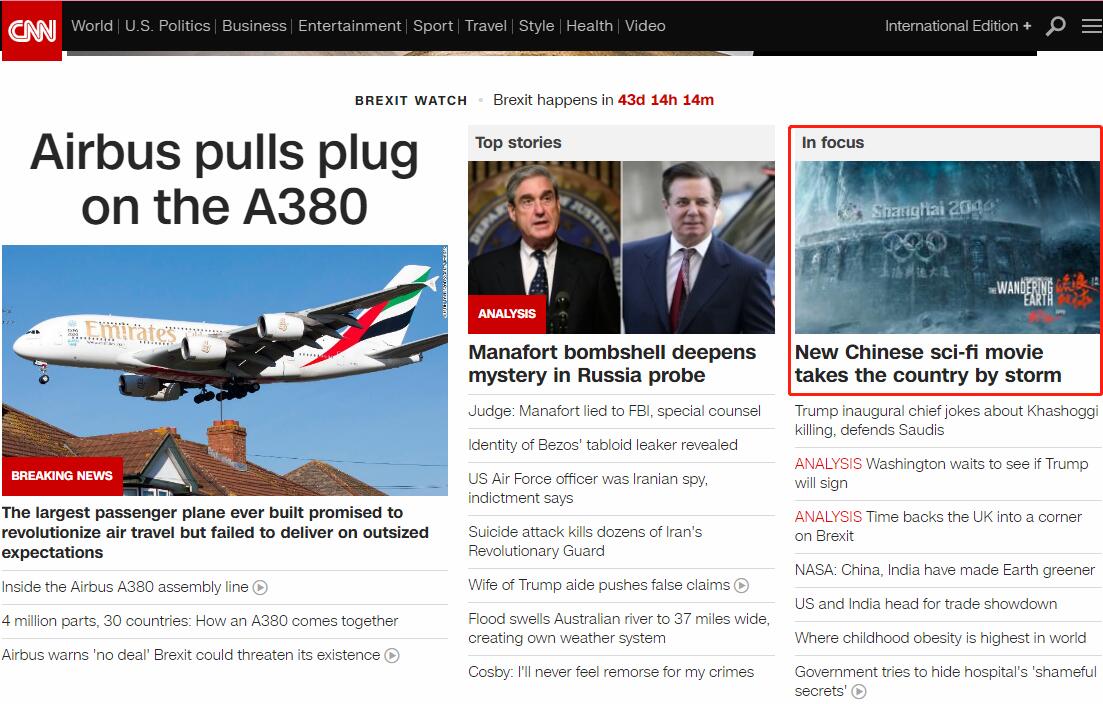Read Identity of Bezos' tabloid leaker story
Viewport: 1103px width, 704px height.
click(603, 445)
